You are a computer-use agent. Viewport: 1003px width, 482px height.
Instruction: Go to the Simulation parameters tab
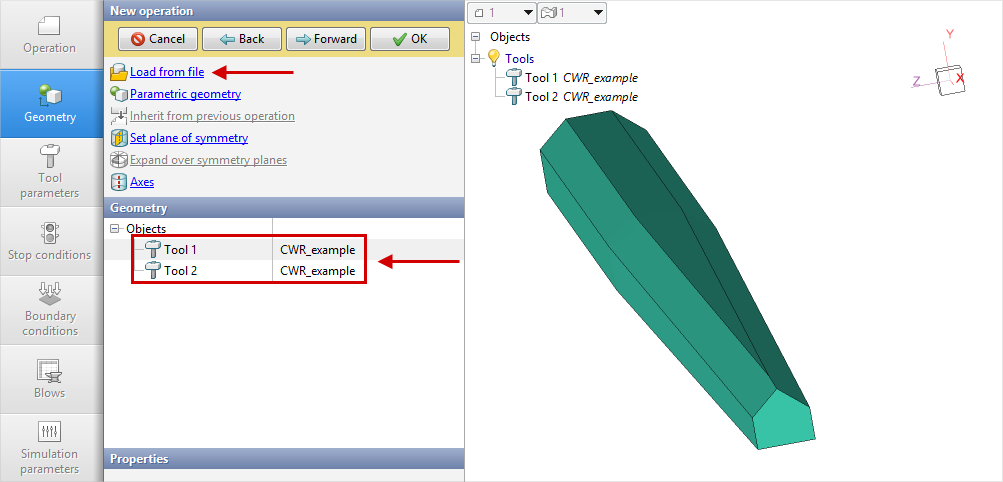coord(50,446)
